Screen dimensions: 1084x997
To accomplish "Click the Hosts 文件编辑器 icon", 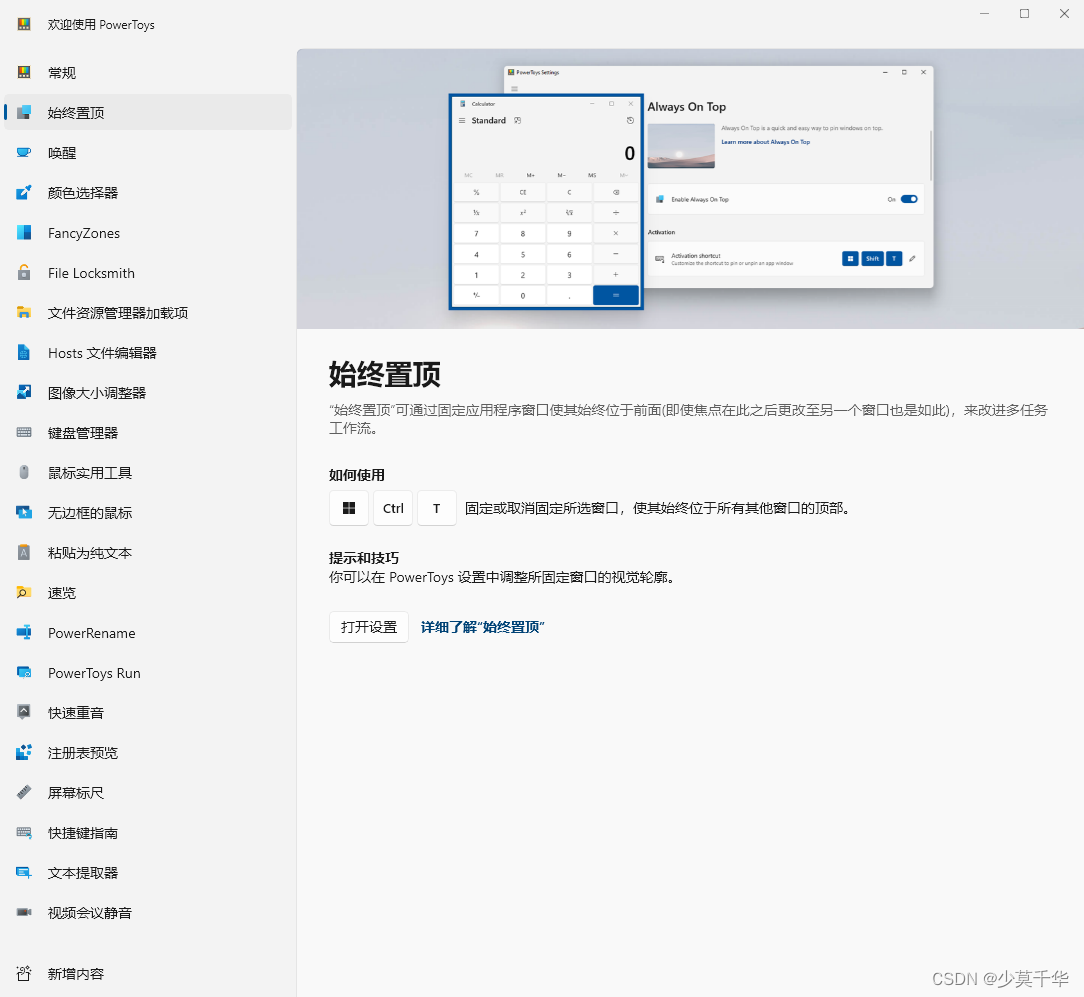I will point(24,353).
